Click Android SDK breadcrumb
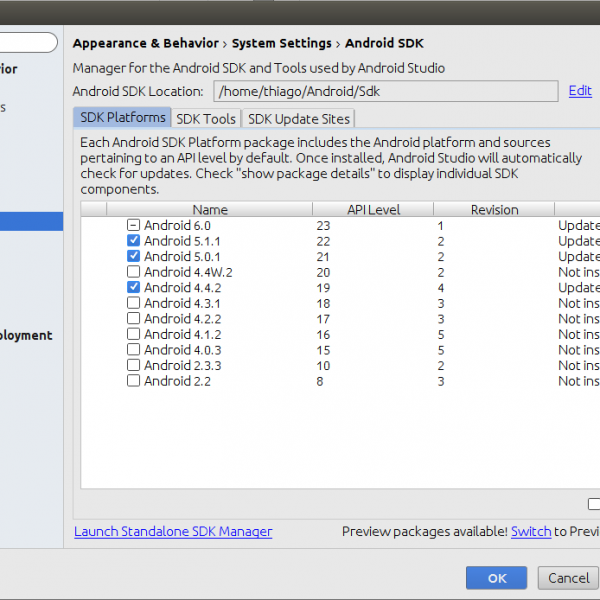600x600 pixels. (384, 43)
